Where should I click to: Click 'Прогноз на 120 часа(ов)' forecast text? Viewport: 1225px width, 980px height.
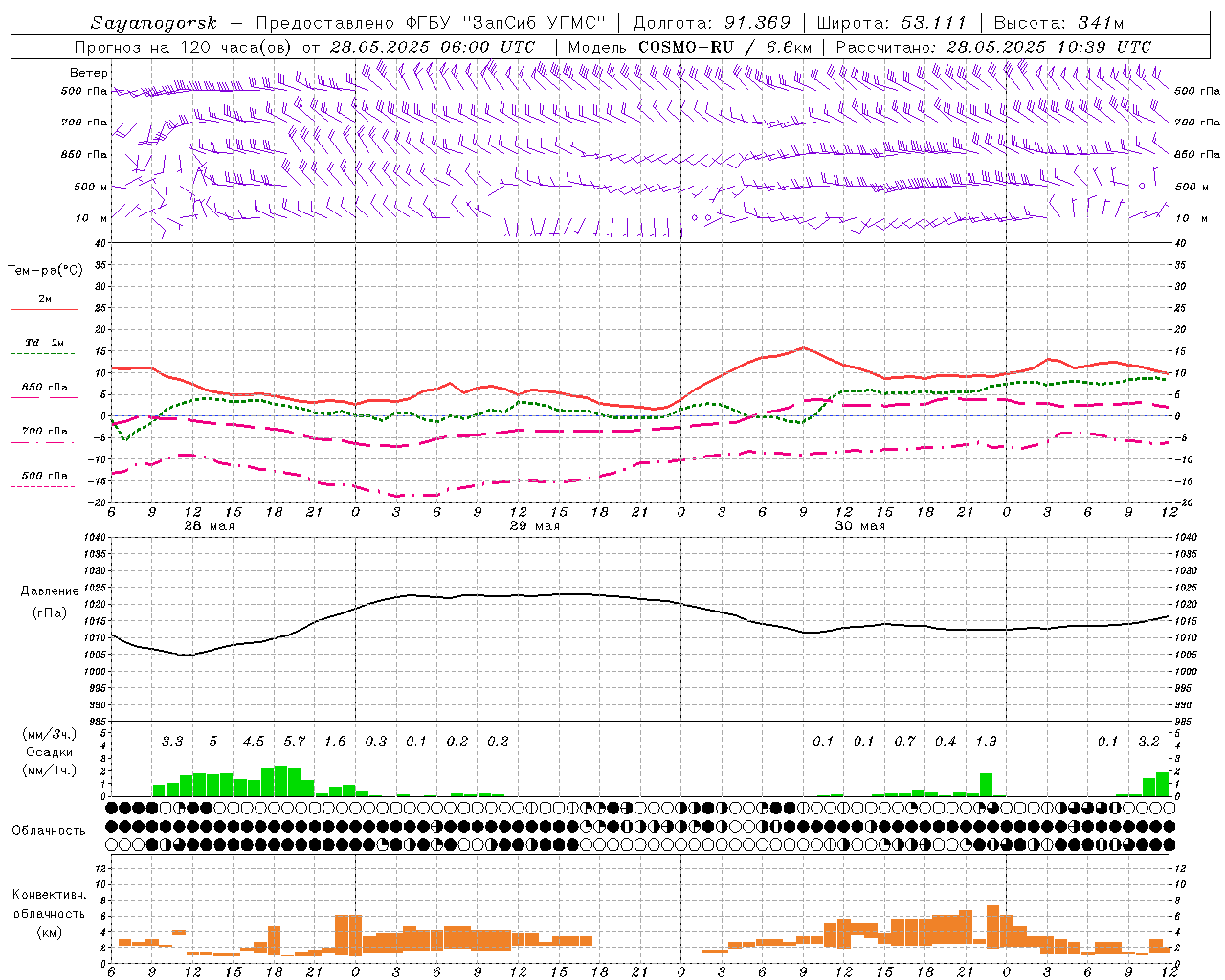tap(185, 47)
